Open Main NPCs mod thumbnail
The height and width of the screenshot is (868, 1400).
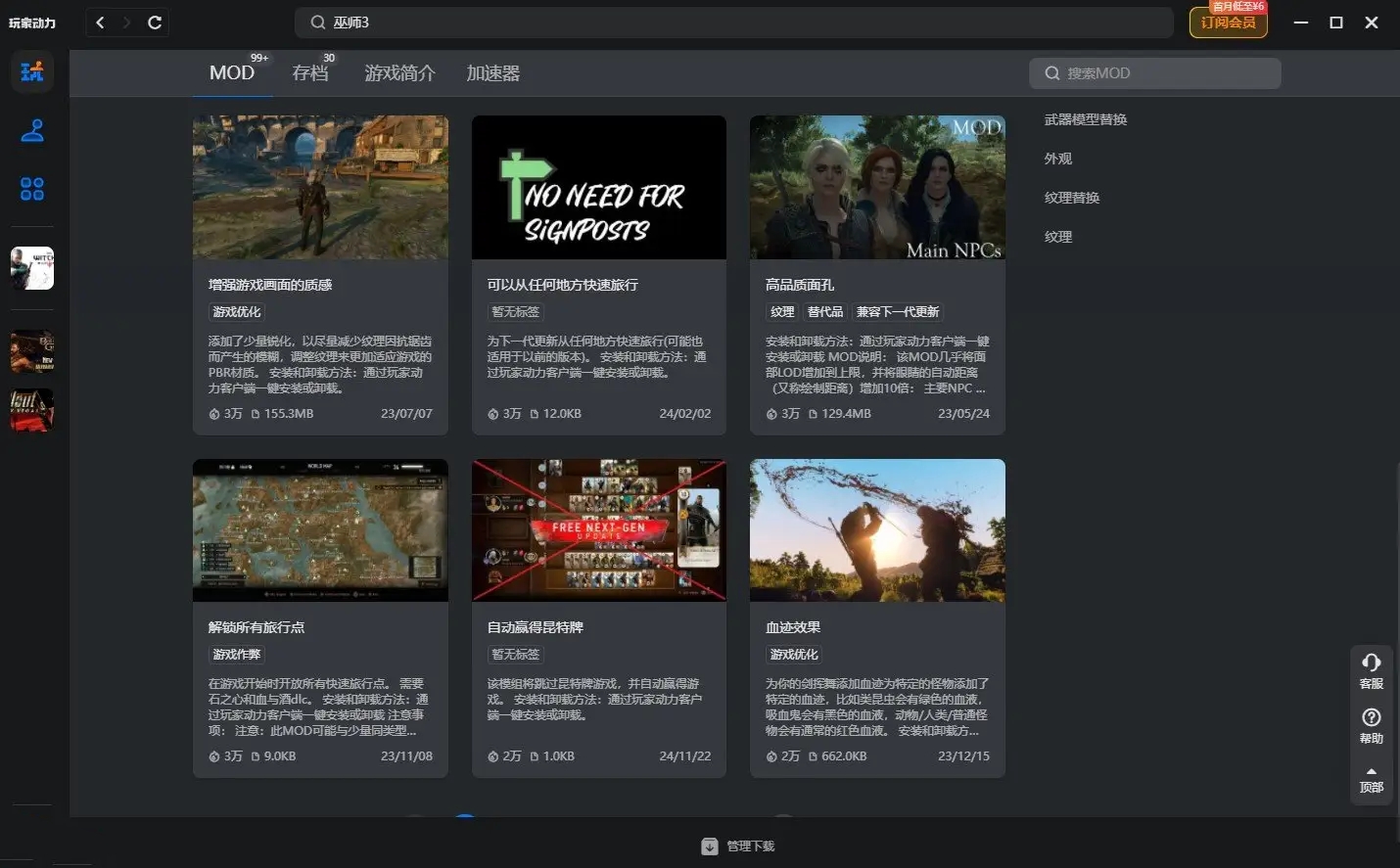877,188
